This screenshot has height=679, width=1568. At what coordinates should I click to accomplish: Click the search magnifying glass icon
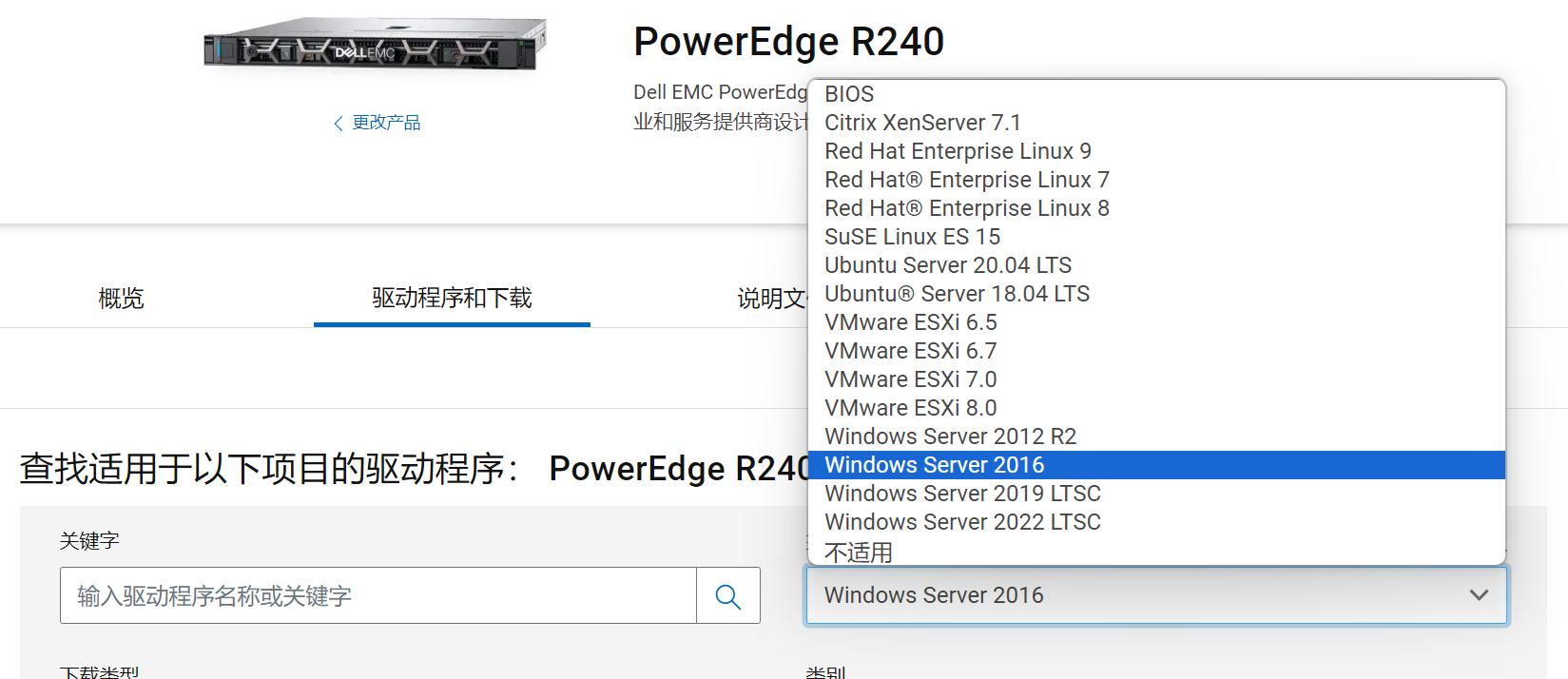728,595
